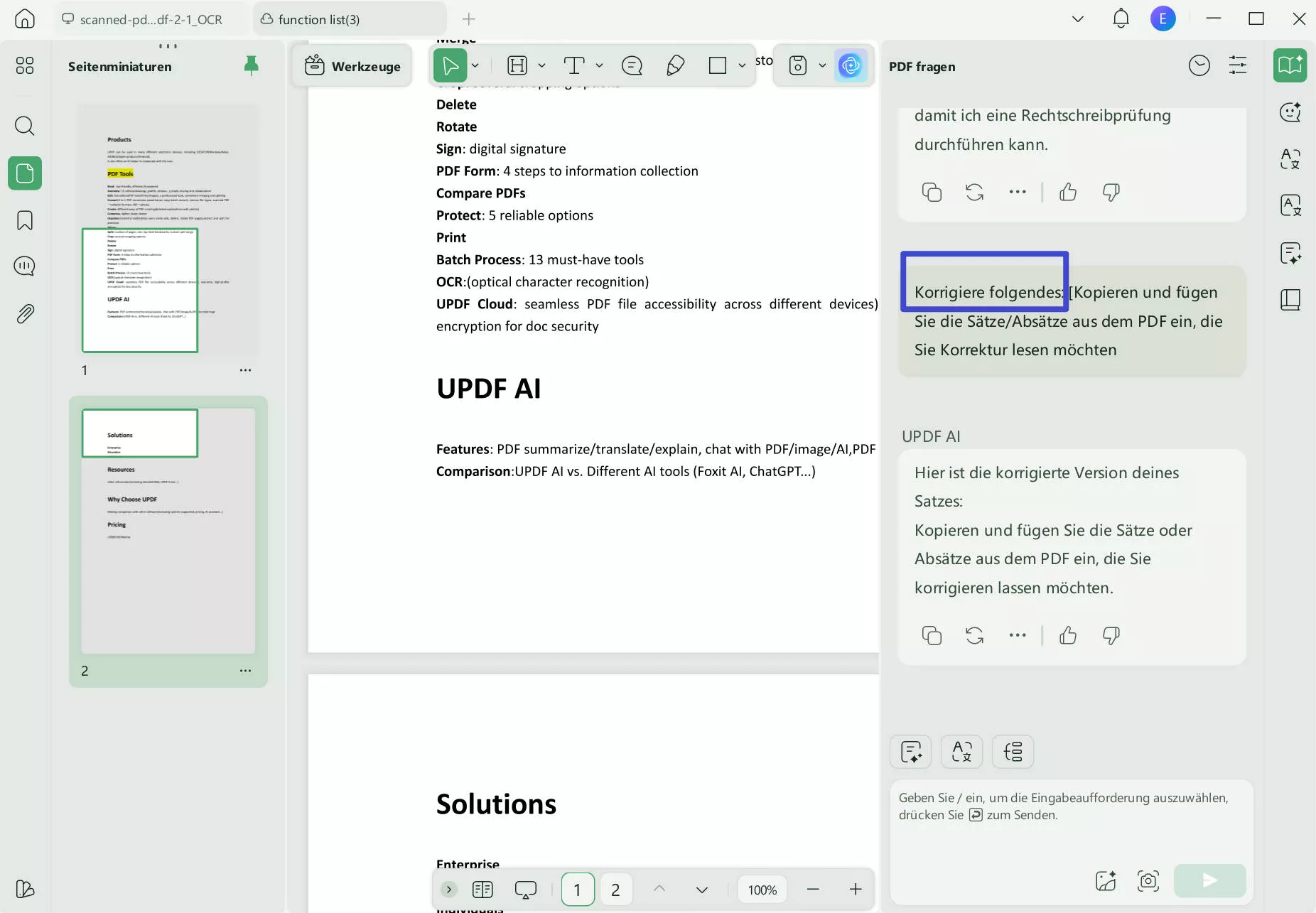The image size is (1316, 913).
Task: Expand the save tool dropdown
Action: pyautogui.click(x=821, y=65)
